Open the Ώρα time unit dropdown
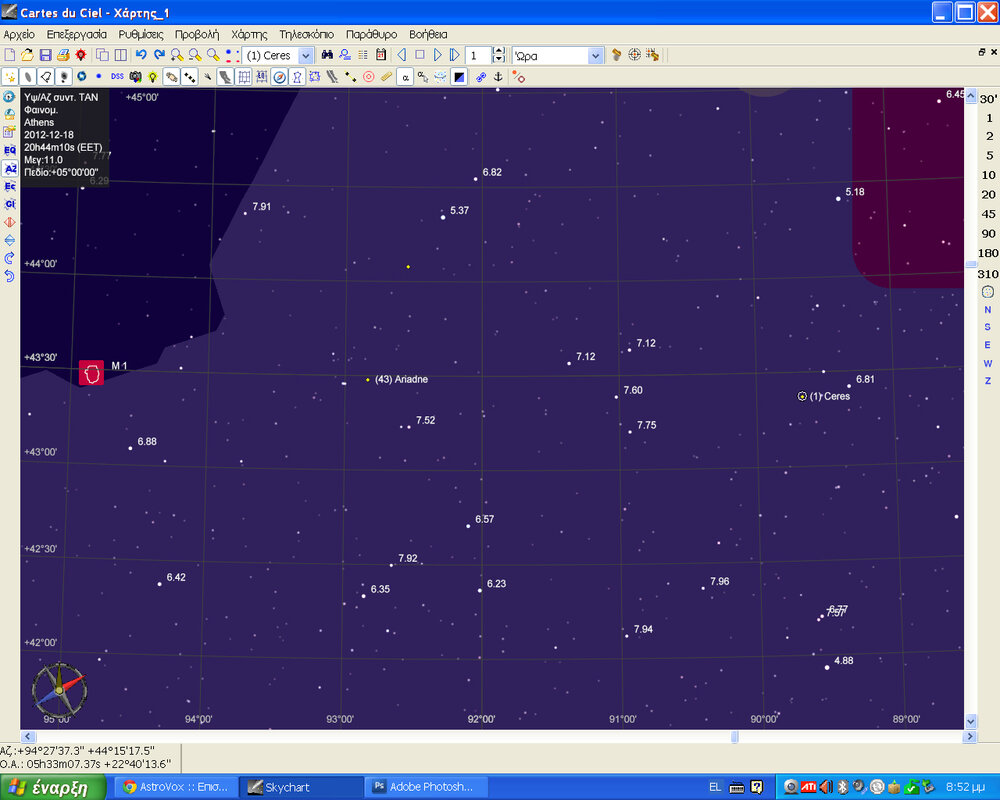Screen dimensions: 1000x800 (596, 55)
